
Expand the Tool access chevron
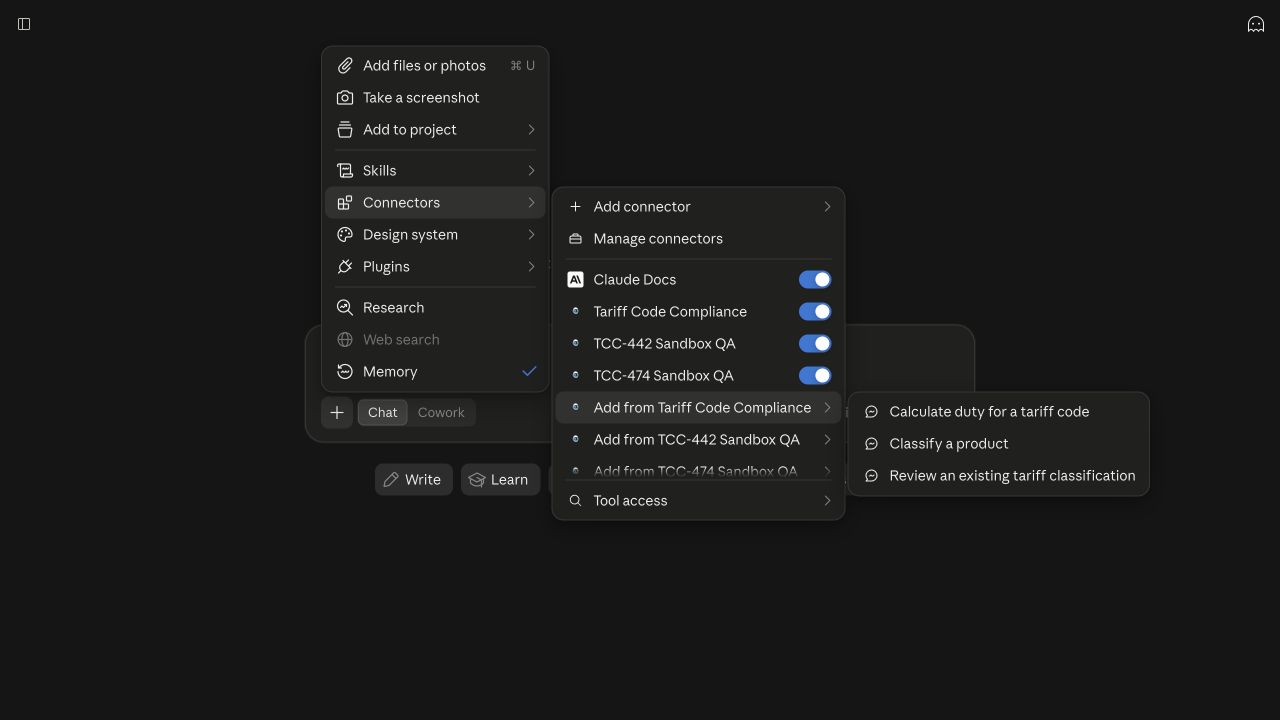[827, 501]
